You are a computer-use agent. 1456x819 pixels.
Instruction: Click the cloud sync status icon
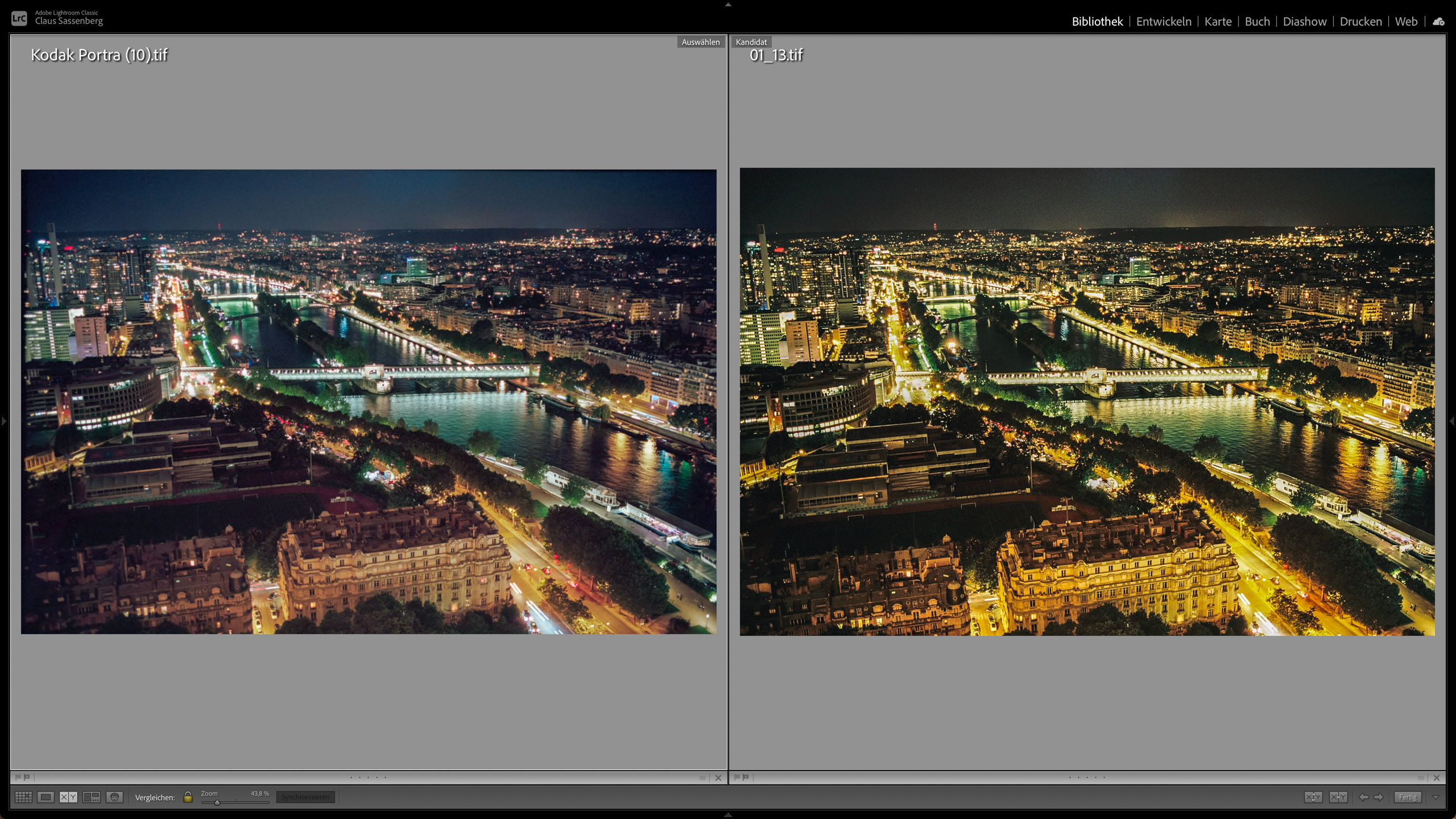[1438, 22]
